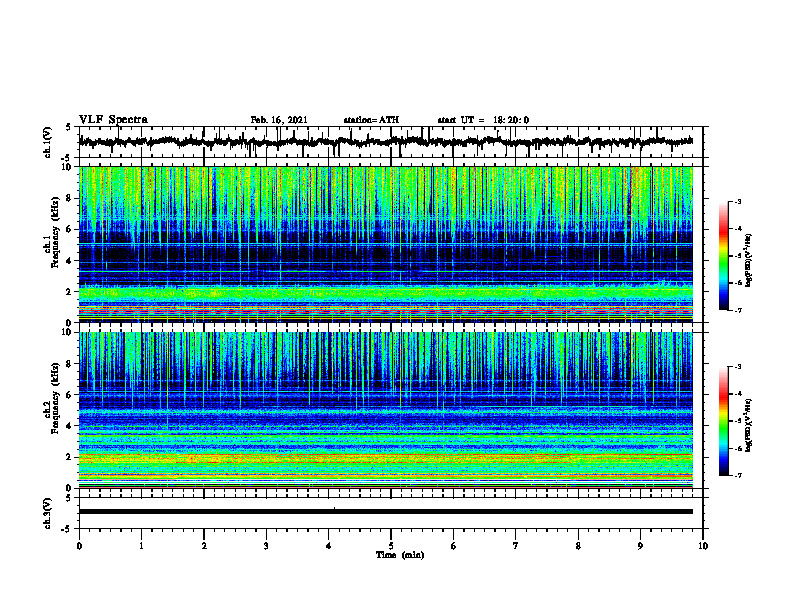Click the ch.1 voltage waveform trace
The width and height of the screenshot is (792, 612).
point(386,142)
